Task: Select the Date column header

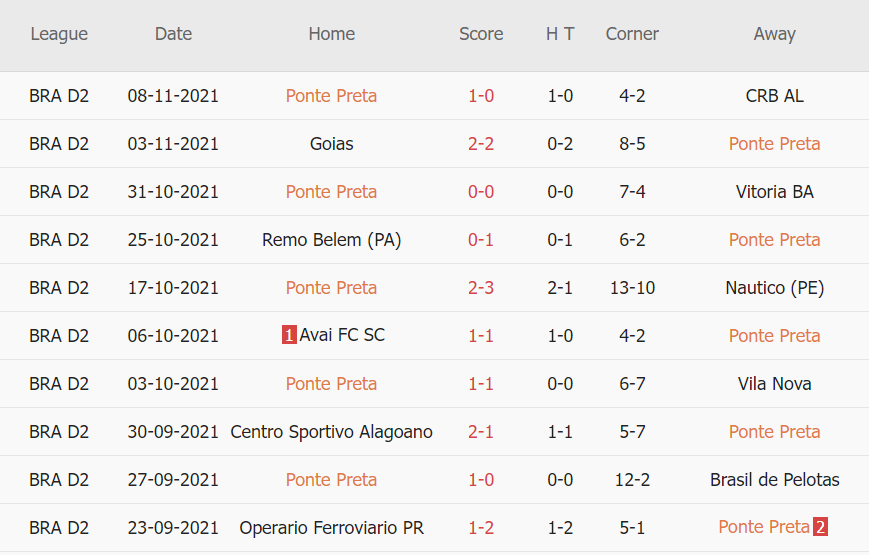Action: pos(173,34)
